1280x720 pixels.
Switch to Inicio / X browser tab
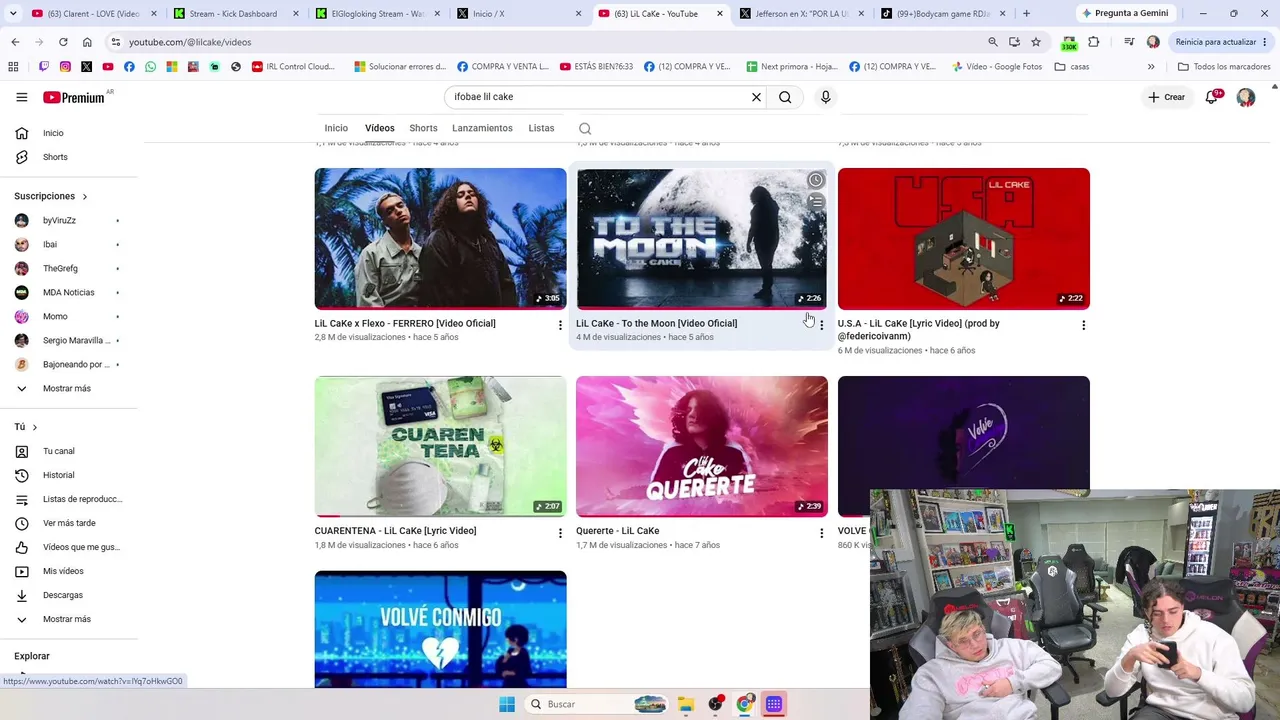[520, 13]
